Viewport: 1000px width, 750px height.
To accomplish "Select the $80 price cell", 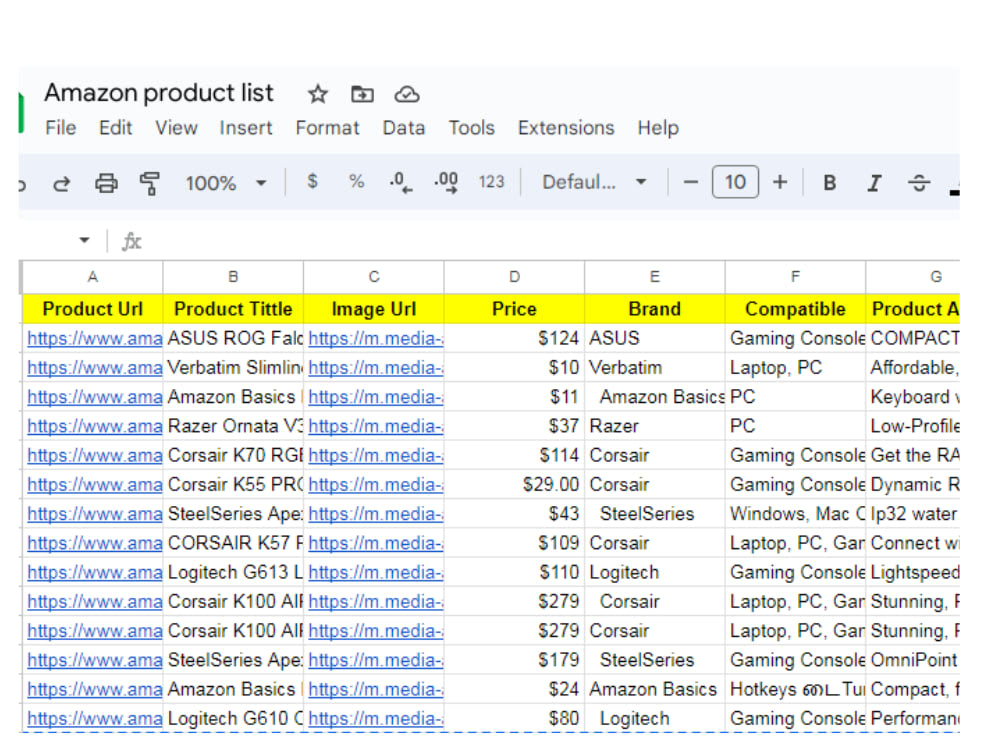I will point(514,719).
